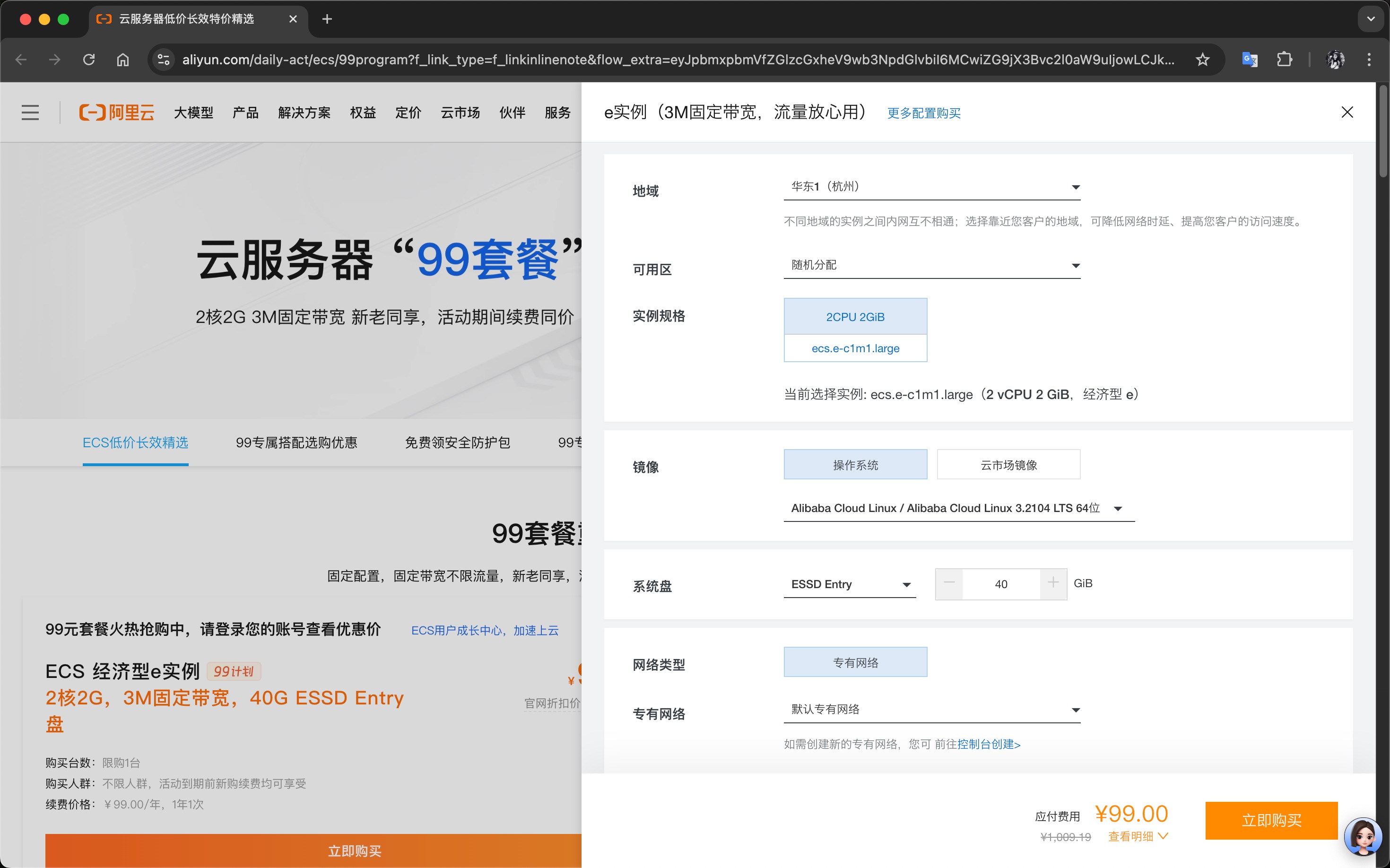
Task: Increase system disk size with plus stepper
Action: 1052,583
